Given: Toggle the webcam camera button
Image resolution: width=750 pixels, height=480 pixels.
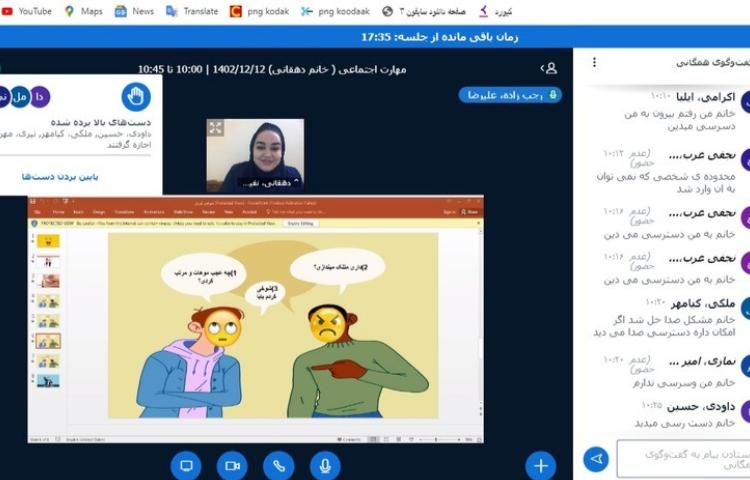Looking at the screenshot, I should pyautogui.click(x=232, y=465).
